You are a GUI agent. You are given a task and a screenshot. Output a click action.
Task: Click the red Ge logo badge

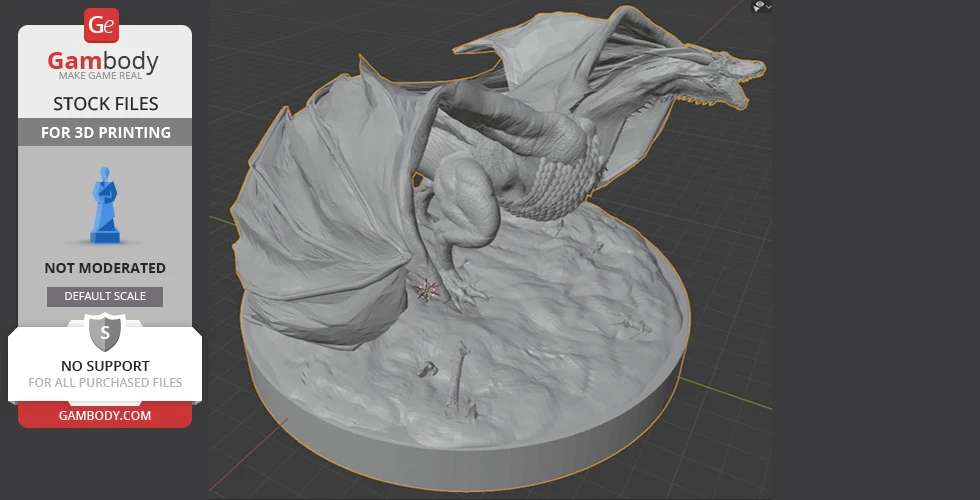click(x=103, y=25)
